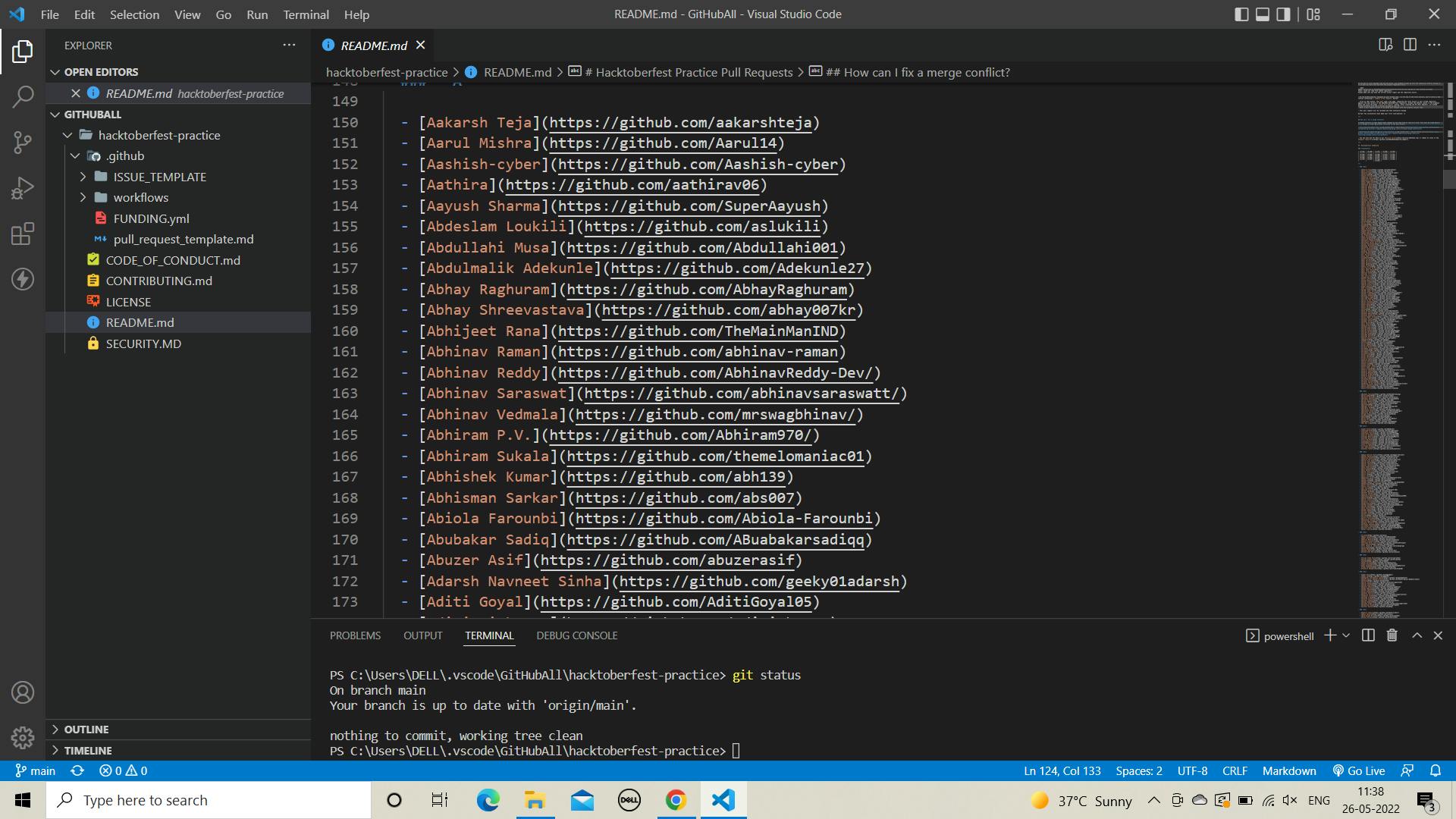The image size is (1456, 819).
Task: Collapse the GITHUBALL workspace section
Action: point(178,115)
